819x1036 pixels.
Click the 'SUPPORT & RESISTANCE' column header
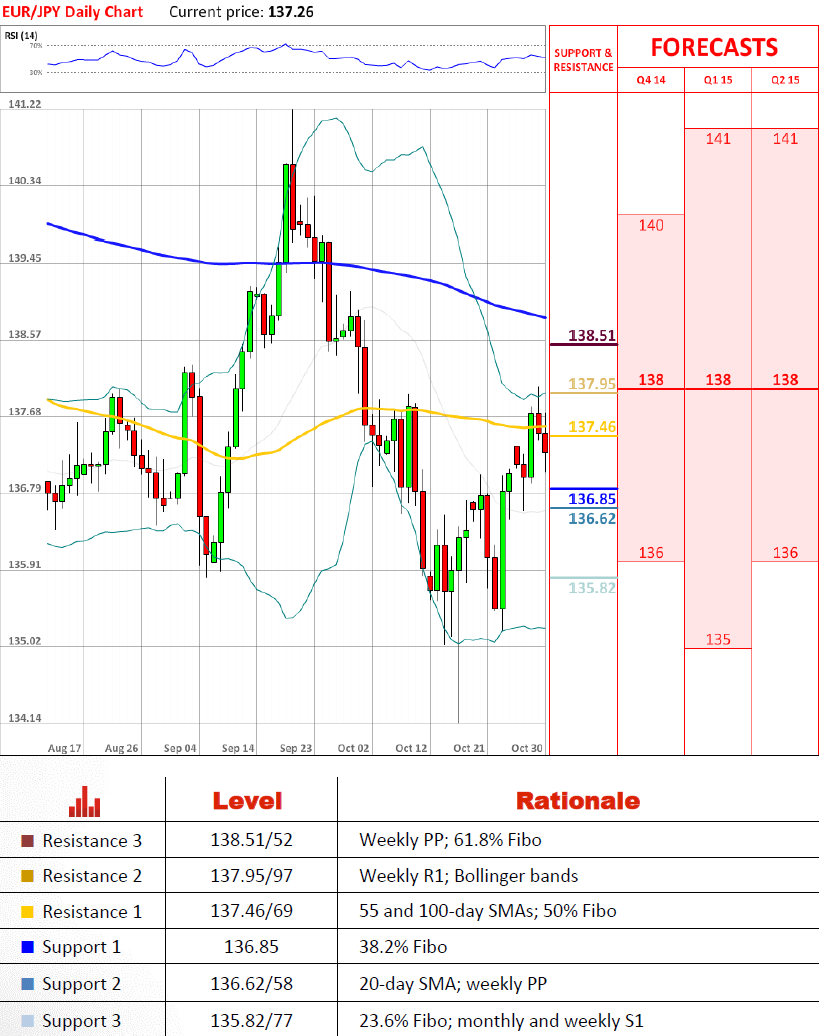(583, 60)
